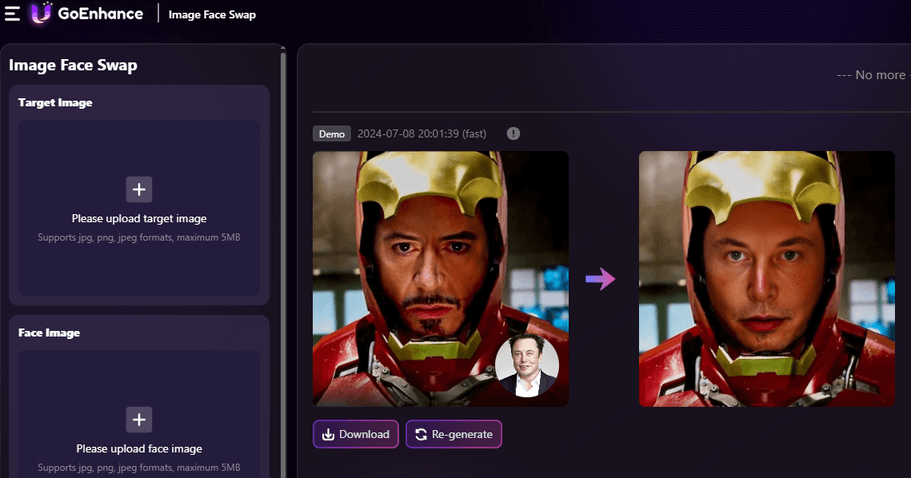Click 'Please upload target image' text
Image resolution: width=911 pixels, height=478 pixels.
click(x=139, y=218)
